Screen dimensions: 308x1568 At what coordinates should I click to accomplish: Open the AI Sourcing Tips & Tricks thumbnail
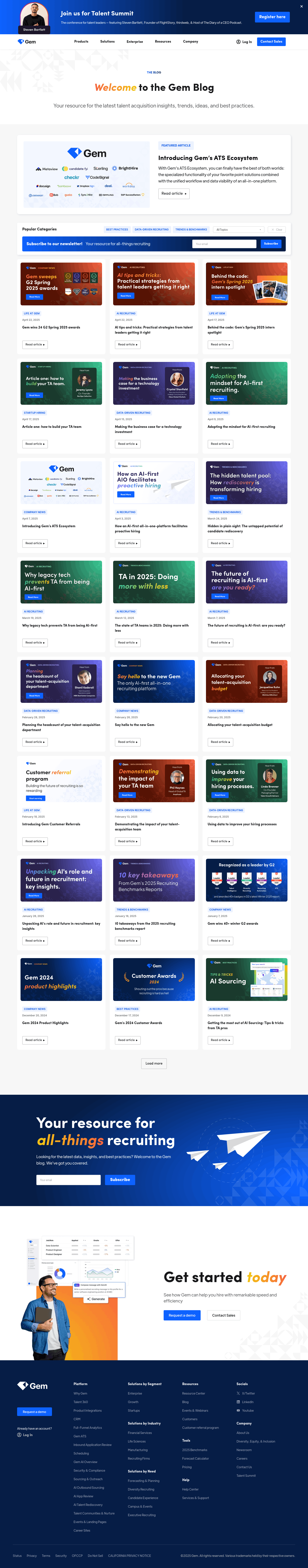pos(247,979)
